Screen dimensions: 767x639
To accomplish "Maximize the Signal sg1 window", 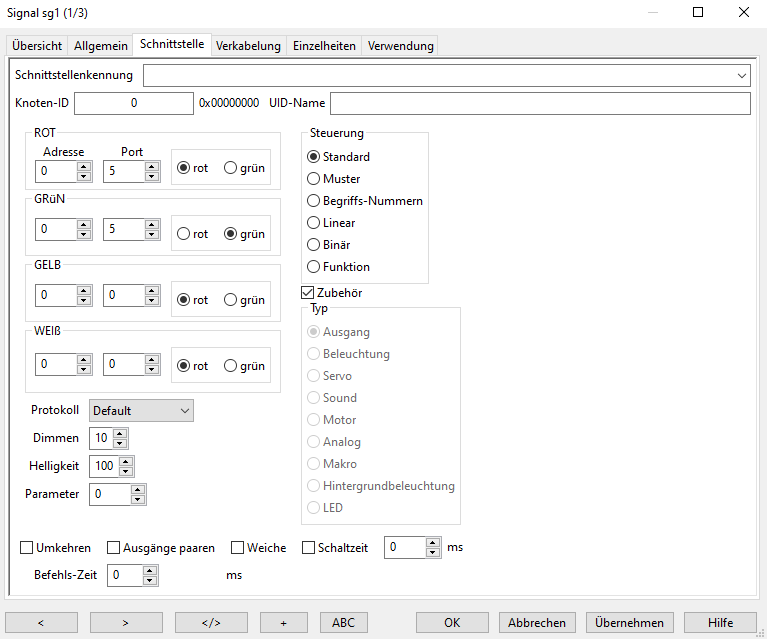I will pos(698,12).
